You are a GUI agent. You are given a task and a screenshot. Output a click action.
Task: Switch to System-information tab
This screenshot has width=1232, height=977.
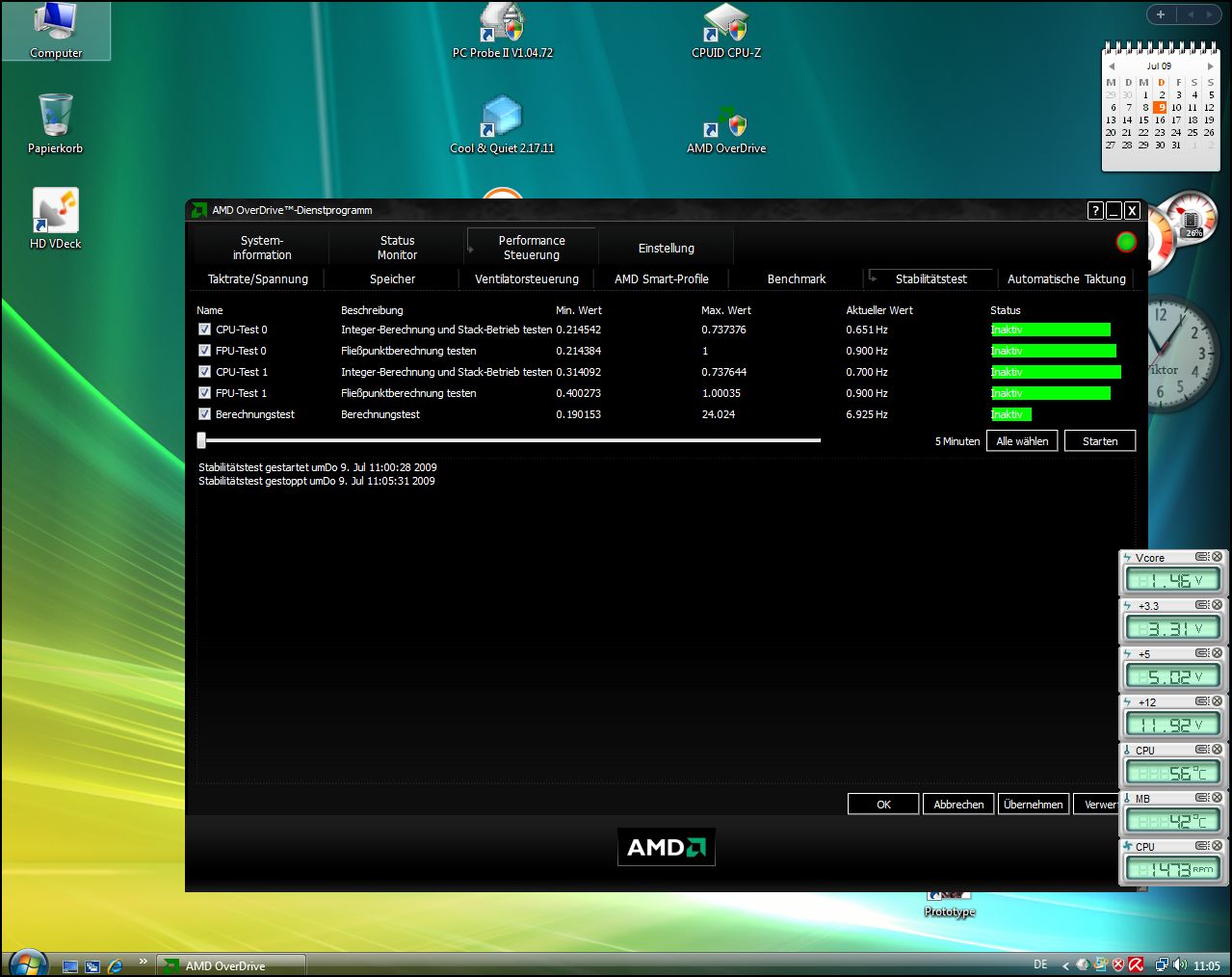[262, 248]
